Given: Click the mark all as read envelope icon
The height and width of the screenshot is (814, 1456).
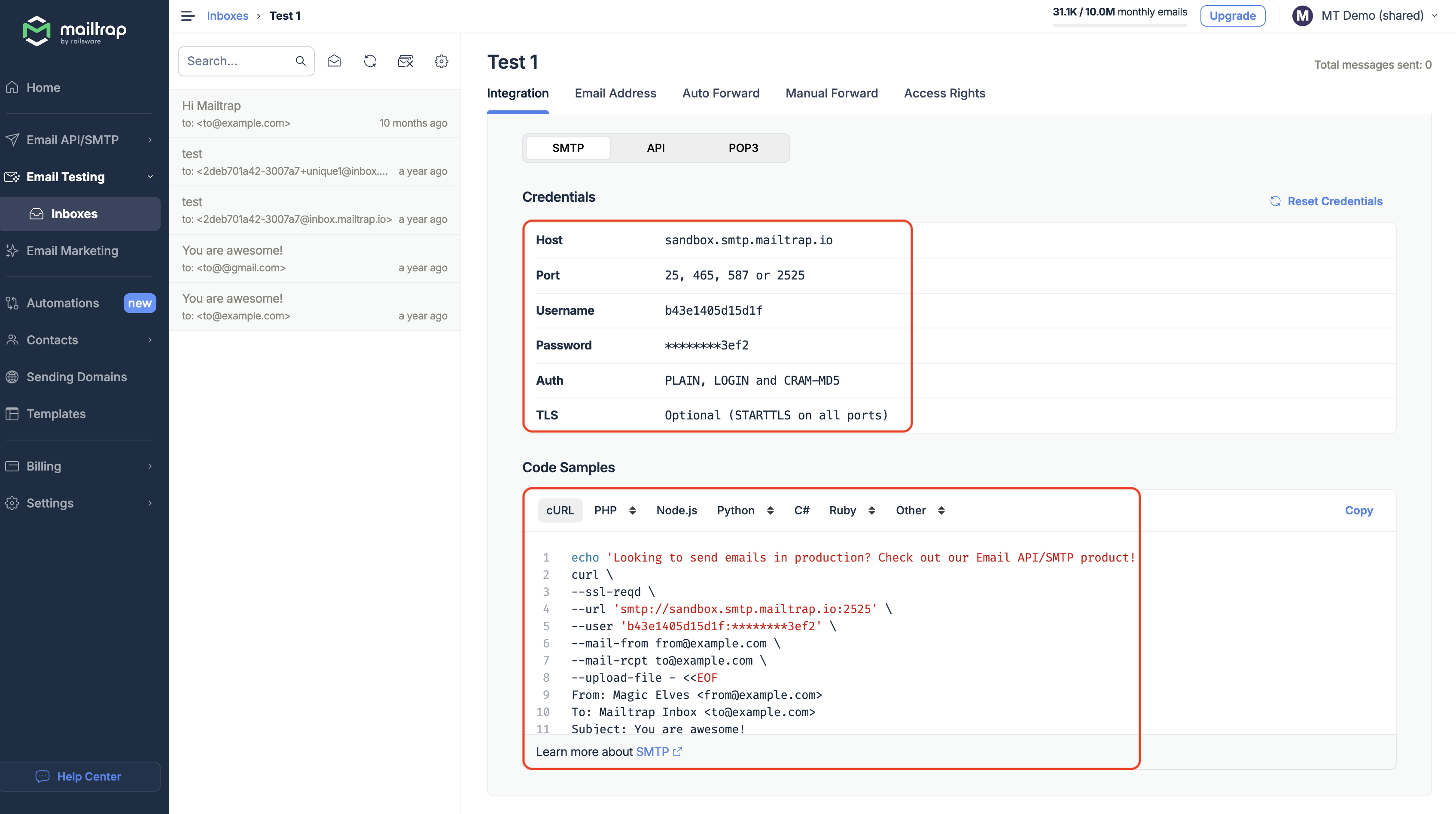Looking at the screenshot, I should [x=334, y=61].
